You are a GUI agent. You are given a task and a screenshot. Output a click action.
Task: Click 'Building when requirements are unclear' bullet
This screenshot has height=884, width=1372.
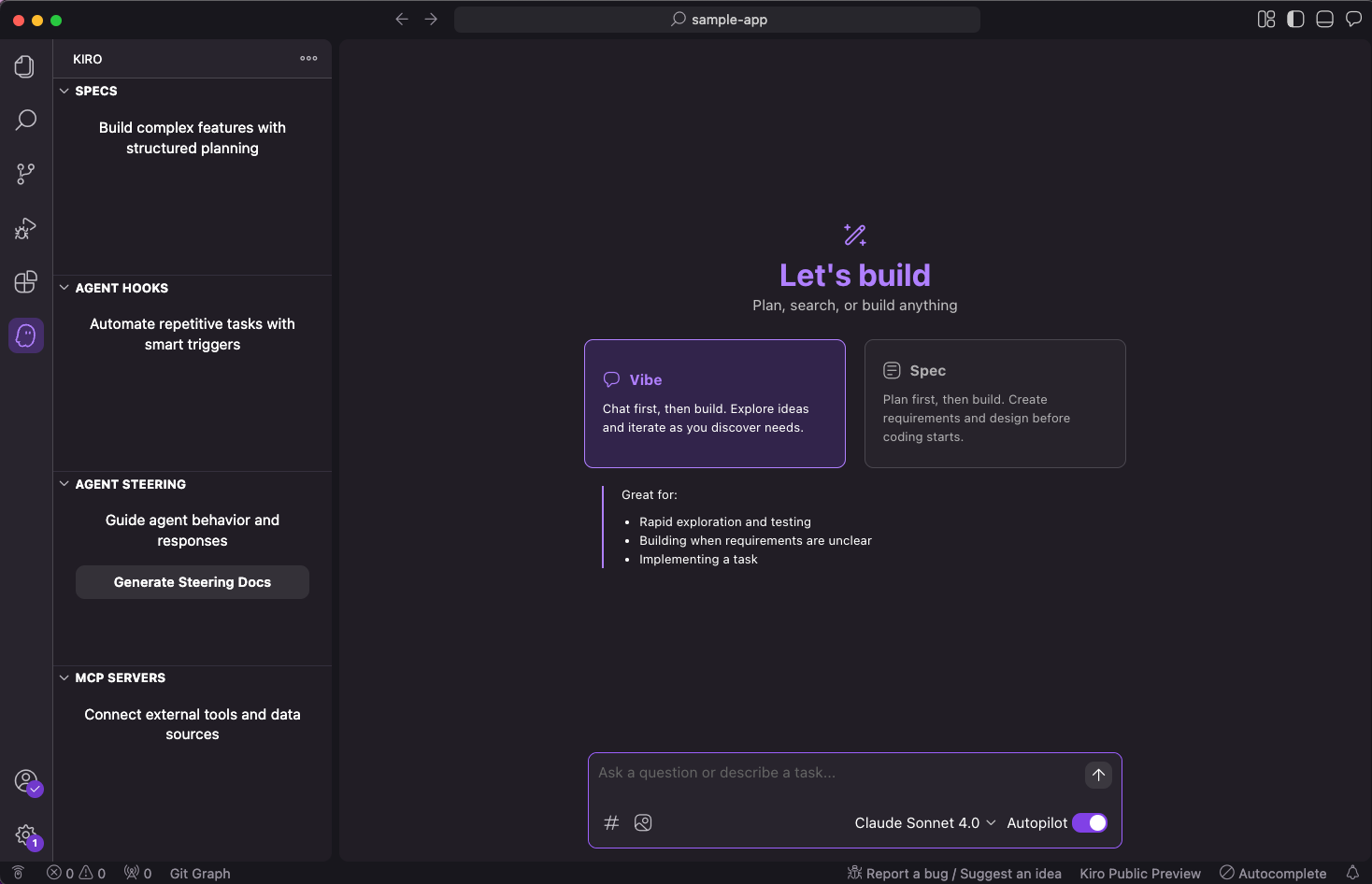point(755,540)
